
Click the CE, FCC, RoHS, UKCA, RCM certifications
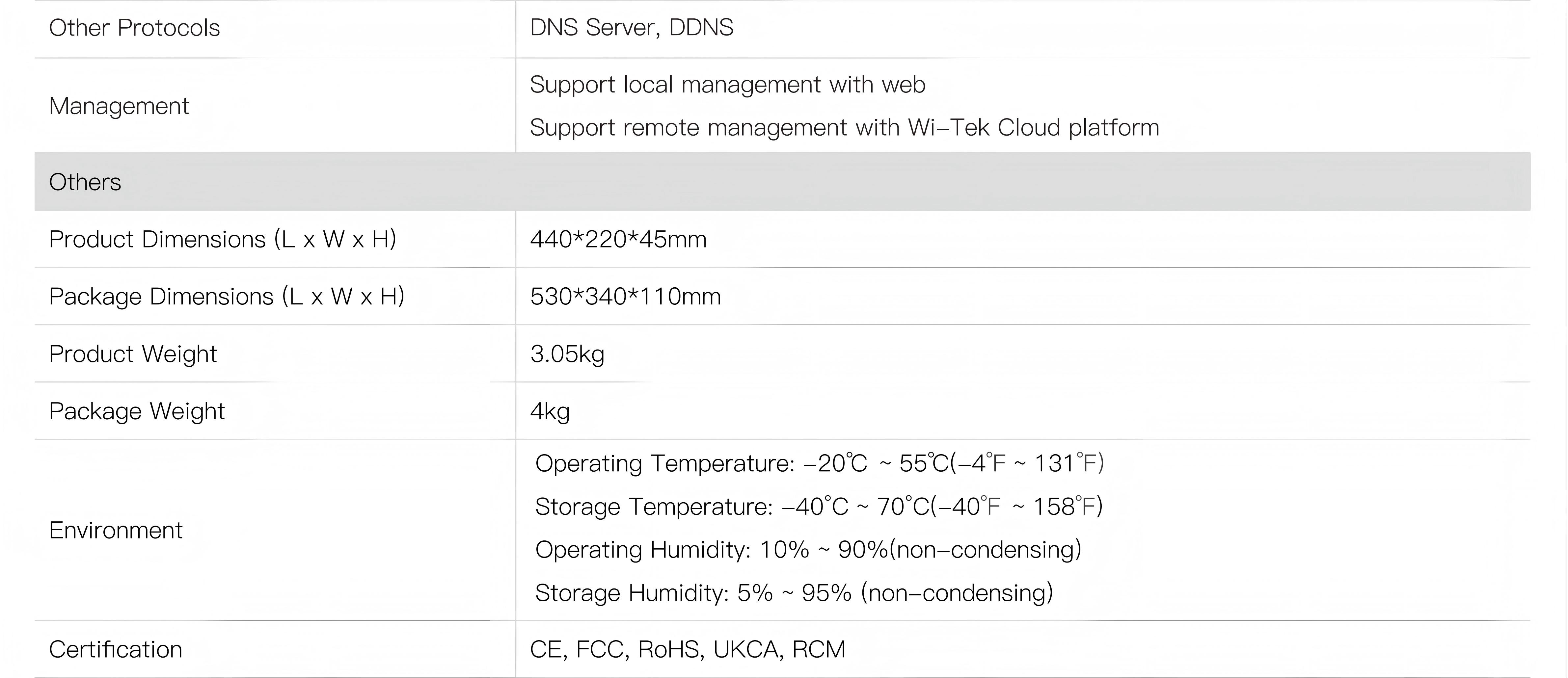687,649
